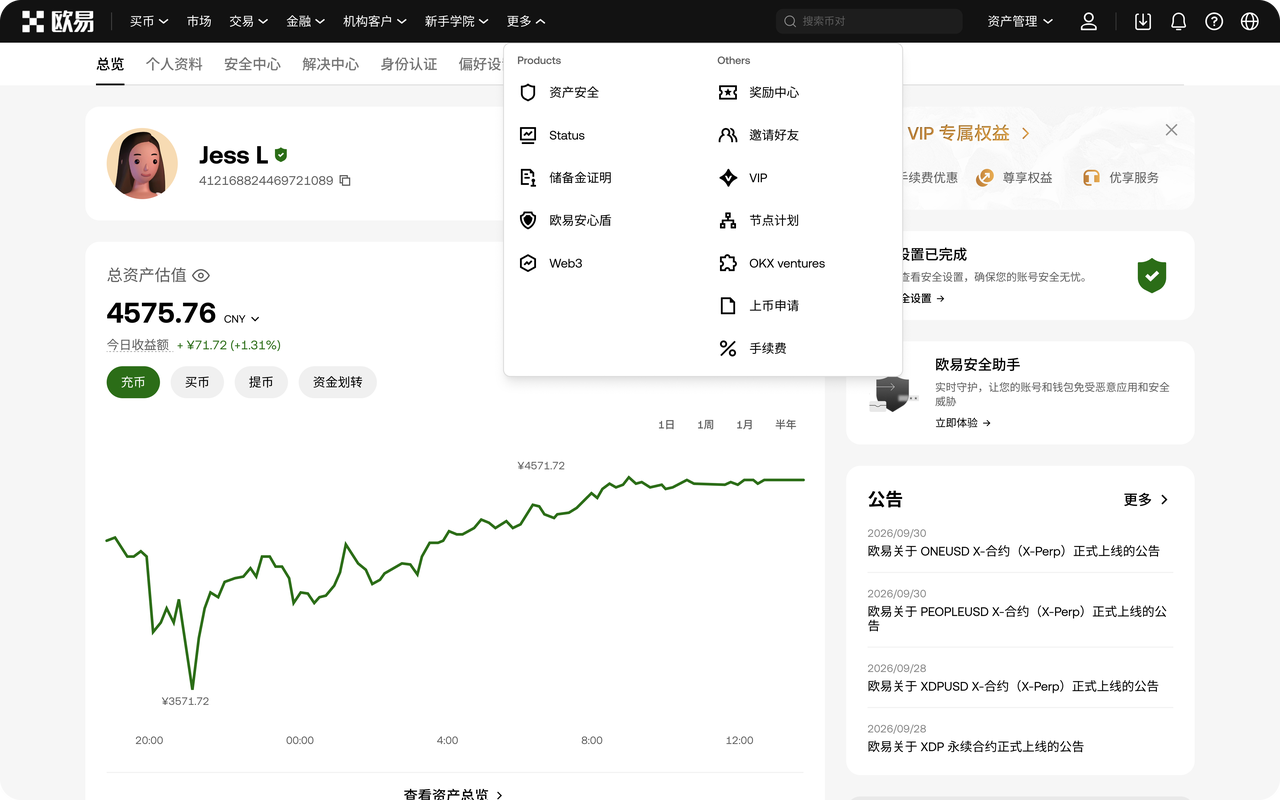The height and width of the screenshot is (800, 1280).
Task: Select the 1周 chart time range
Action: pos(706,425)
